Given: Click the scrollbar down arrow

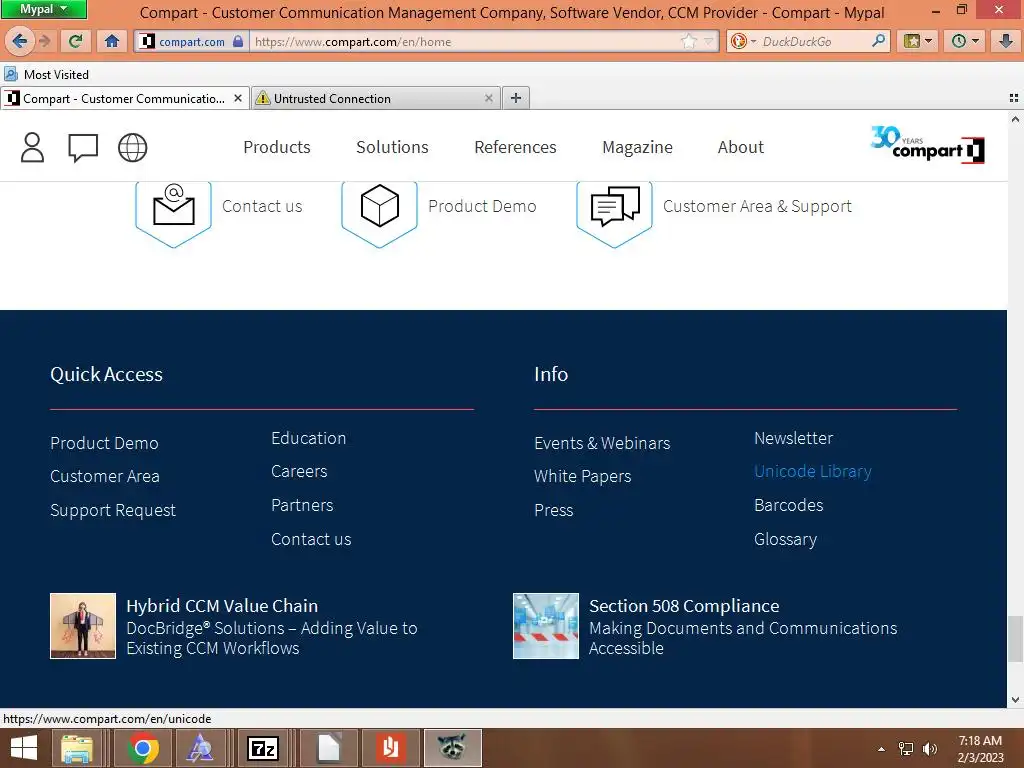Looking at the screenshot, I should (1015, 699).
